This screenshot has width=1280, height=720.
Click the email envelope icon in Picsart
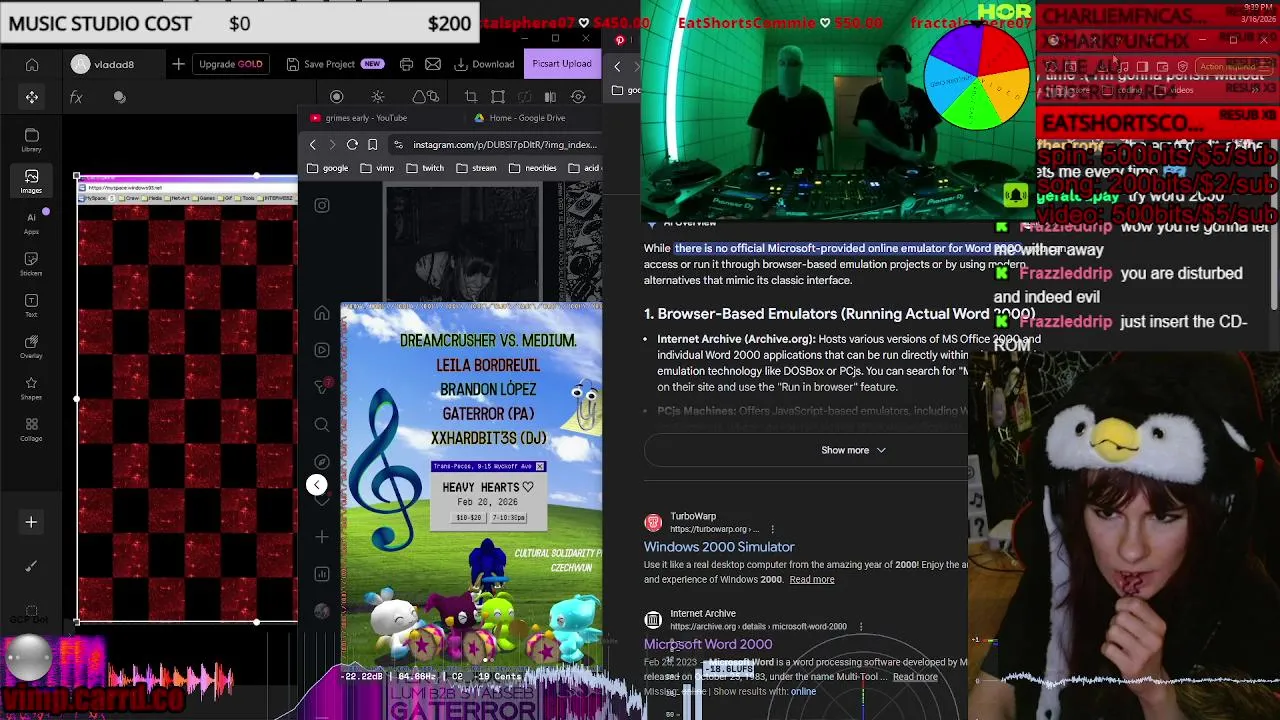tap(433, 64)
